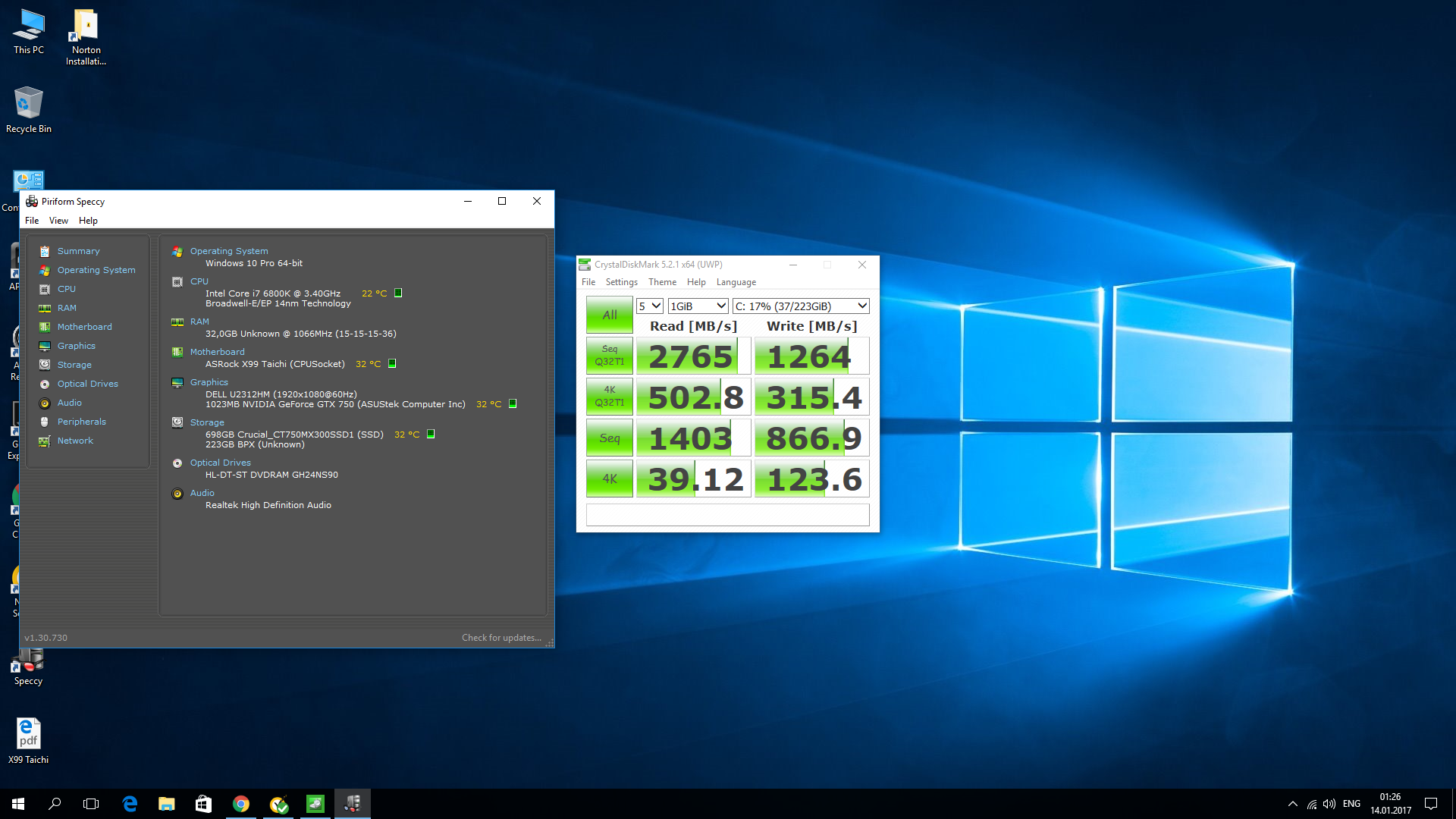Viewport: 1456px width, 819px height.
Task: Select the Peripherals sidebar item
Action: click(81, 422)
